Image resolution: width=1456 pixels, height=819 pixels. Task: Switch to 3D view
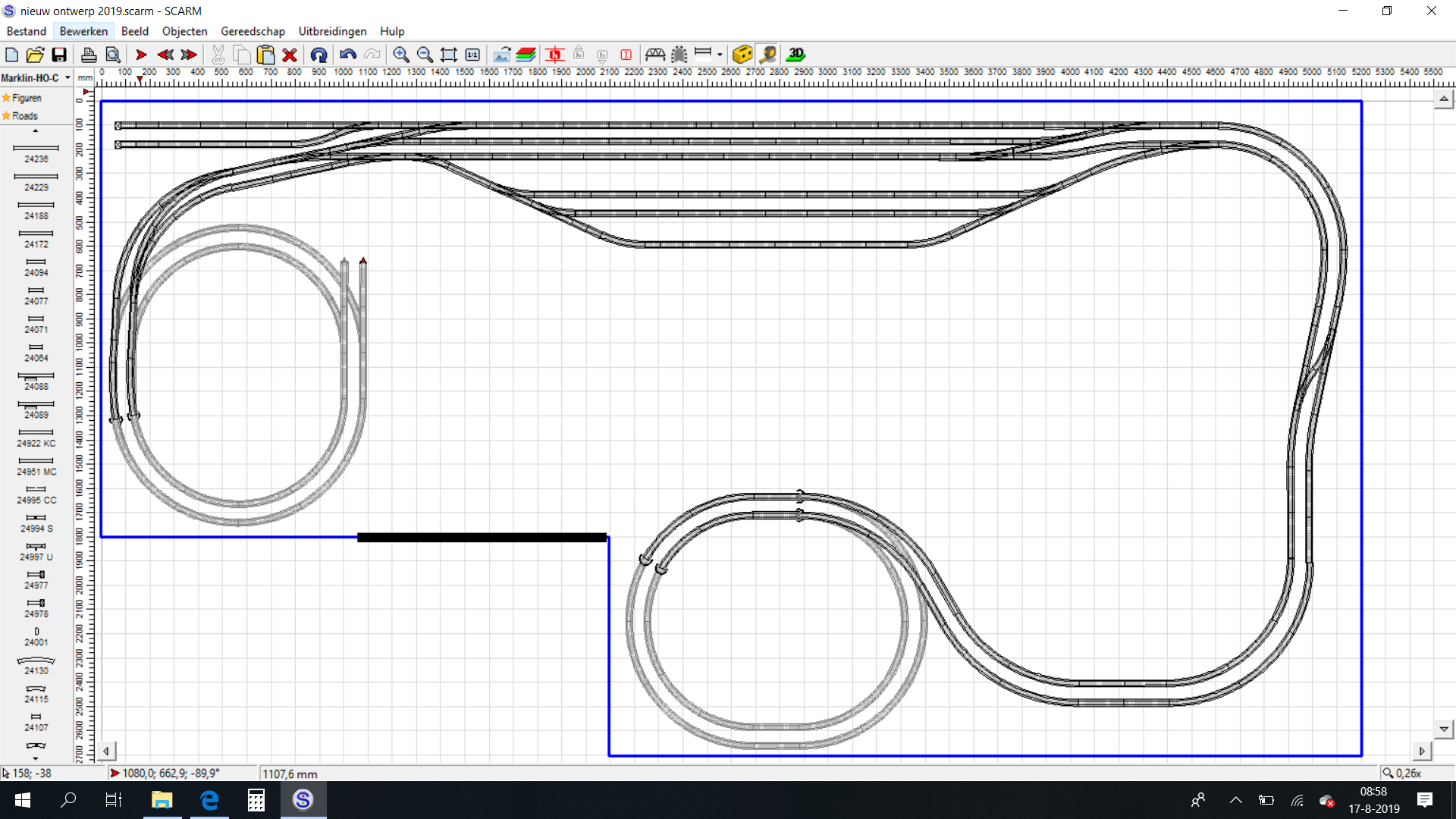tap(795, 55)
